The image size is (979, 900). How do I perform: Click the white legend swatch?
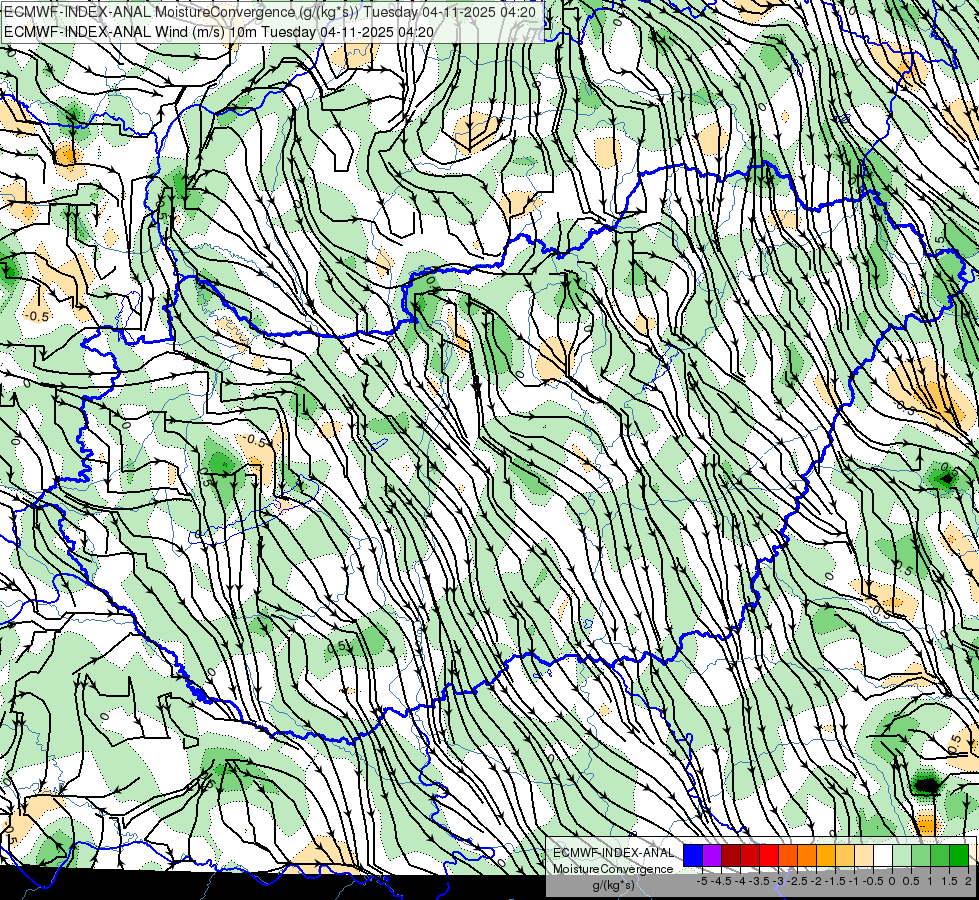point(883,856)
